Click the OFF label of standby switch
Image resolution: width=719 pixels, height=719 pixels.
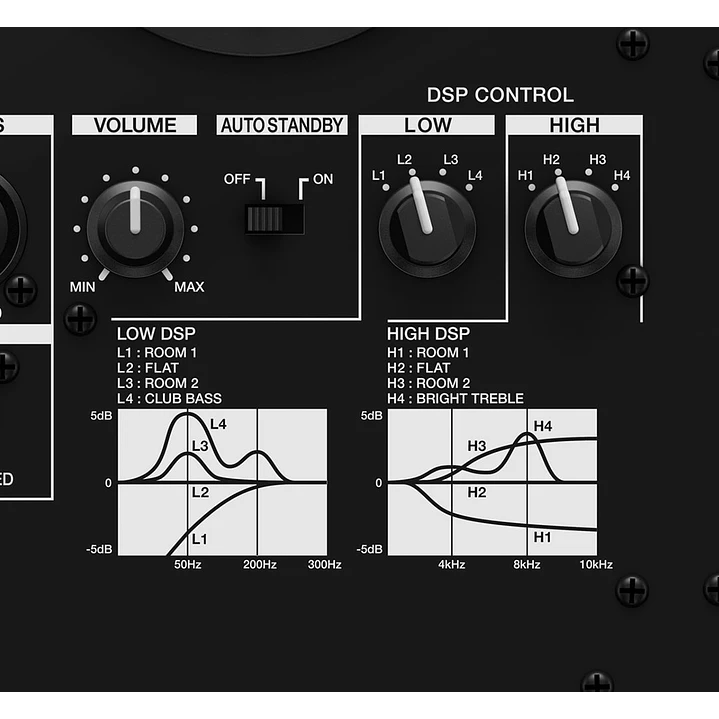(x=237, y=179)
